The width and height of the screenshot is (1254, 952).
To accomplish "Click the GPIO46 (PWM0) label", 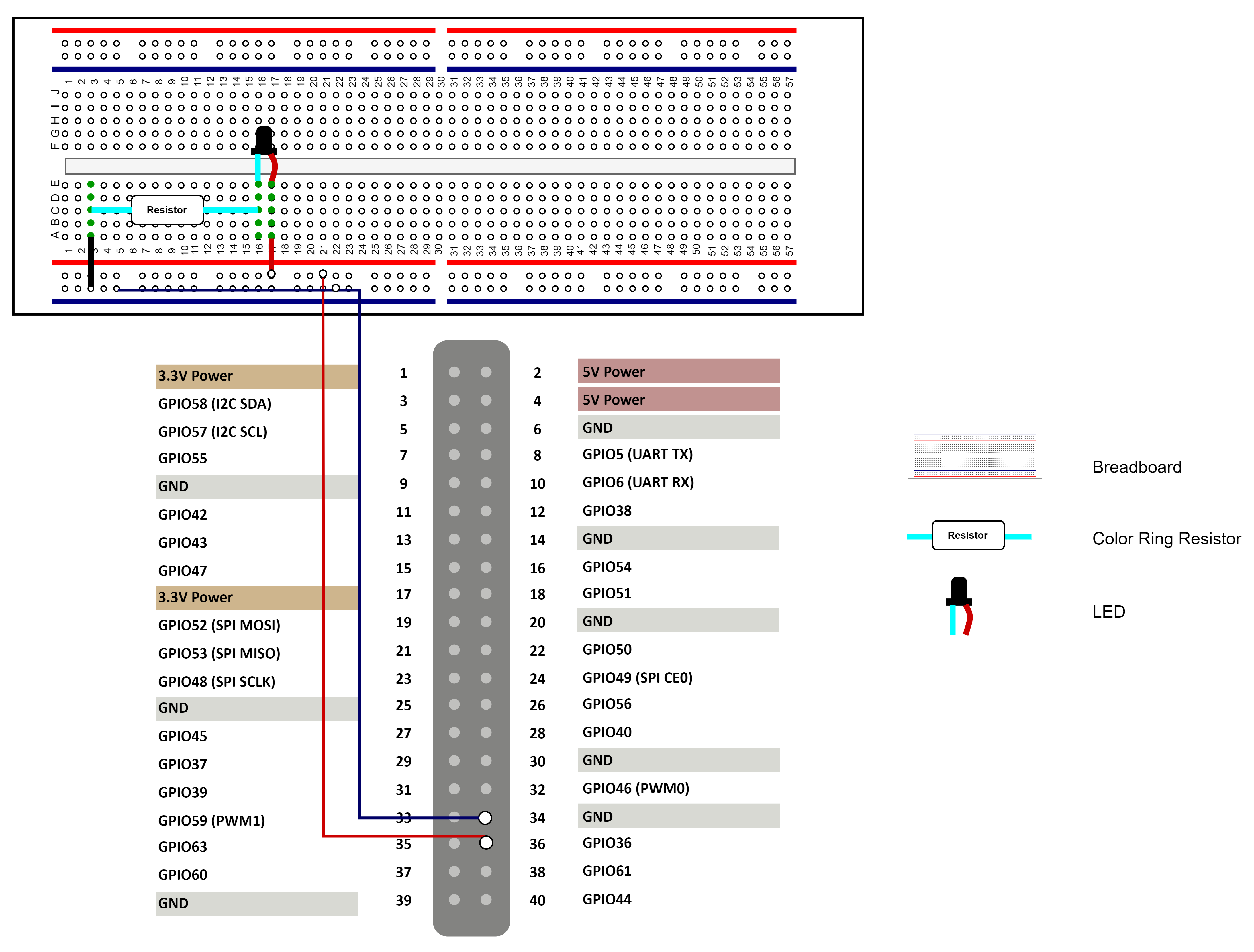I will click(636, 788).
